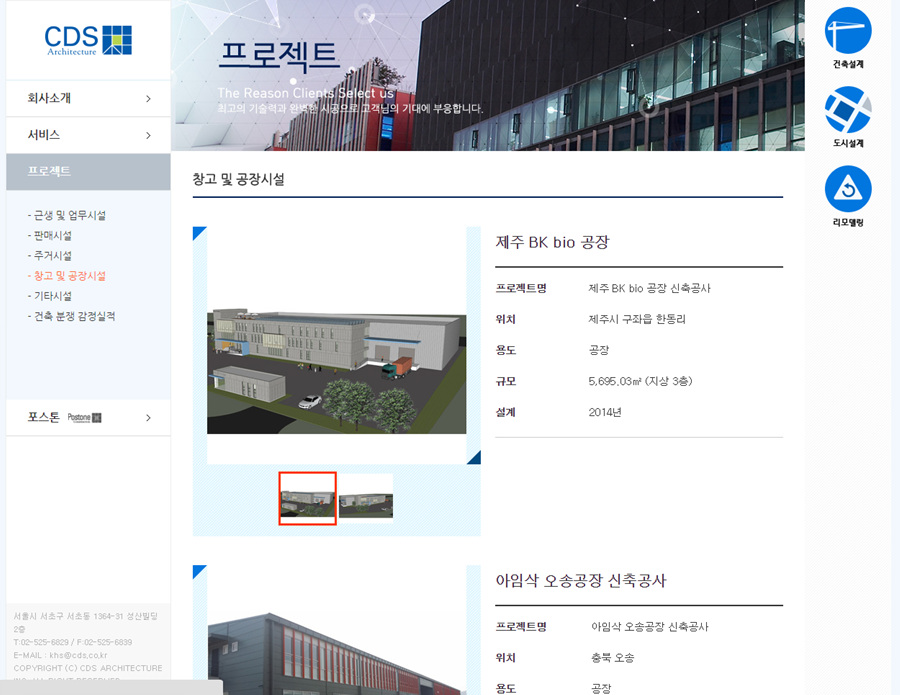Go to 판매시설 category
Viewport: 900px width, 695px height.
pyautogui.click(x=50, y=235)
